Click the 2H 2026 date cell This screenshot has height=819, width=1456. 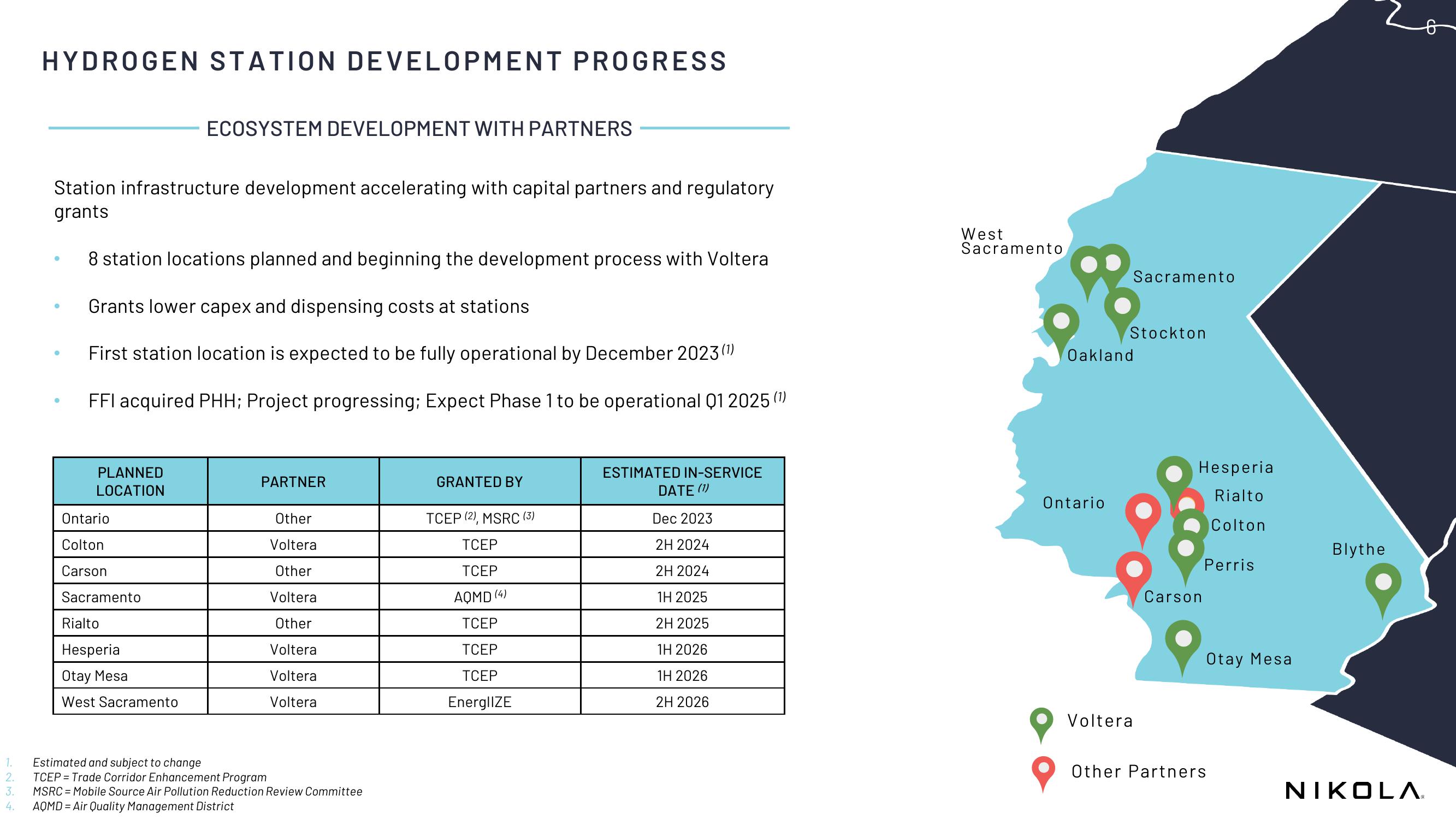click(682, 702)
